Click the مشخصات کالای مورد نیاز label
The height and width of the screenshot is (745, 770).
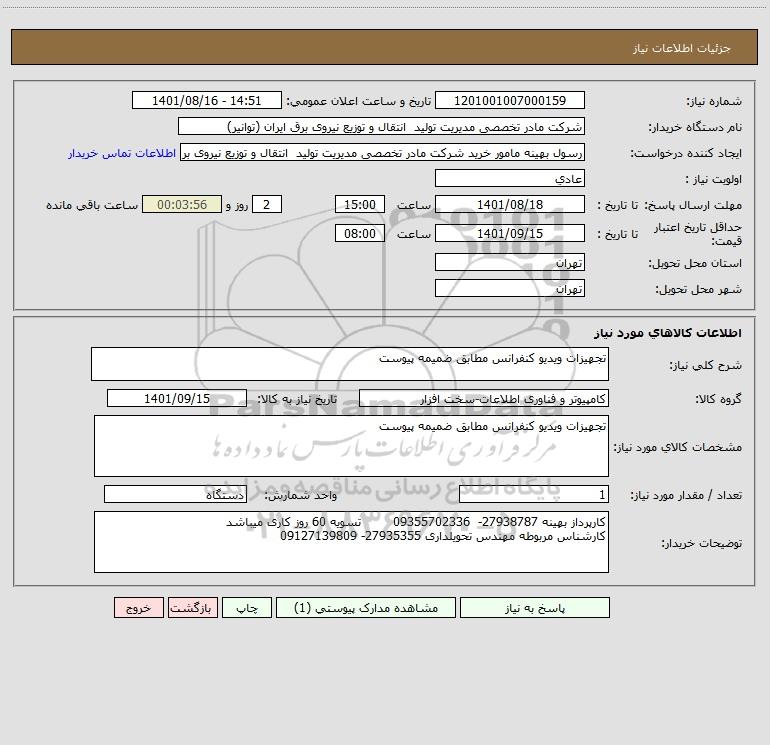click(x=678, y=447)
